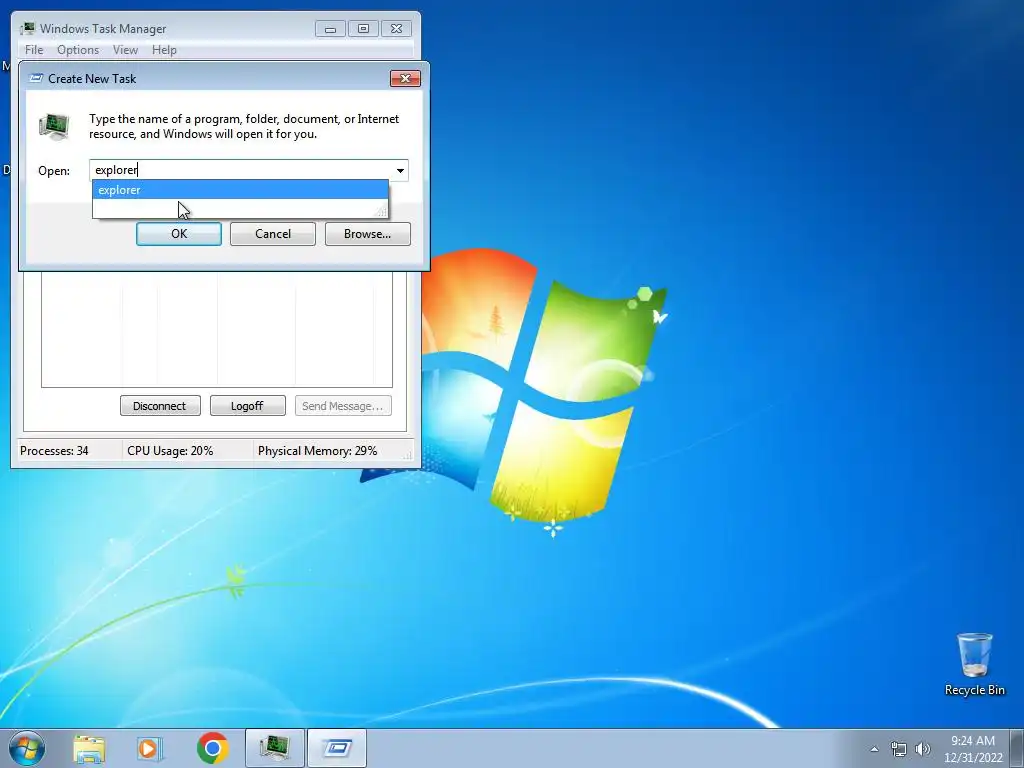Click OK in the Create New Task dialog
Image resolution: width=1024 pixels, height=768 pixels.
[x=178, y=234]
